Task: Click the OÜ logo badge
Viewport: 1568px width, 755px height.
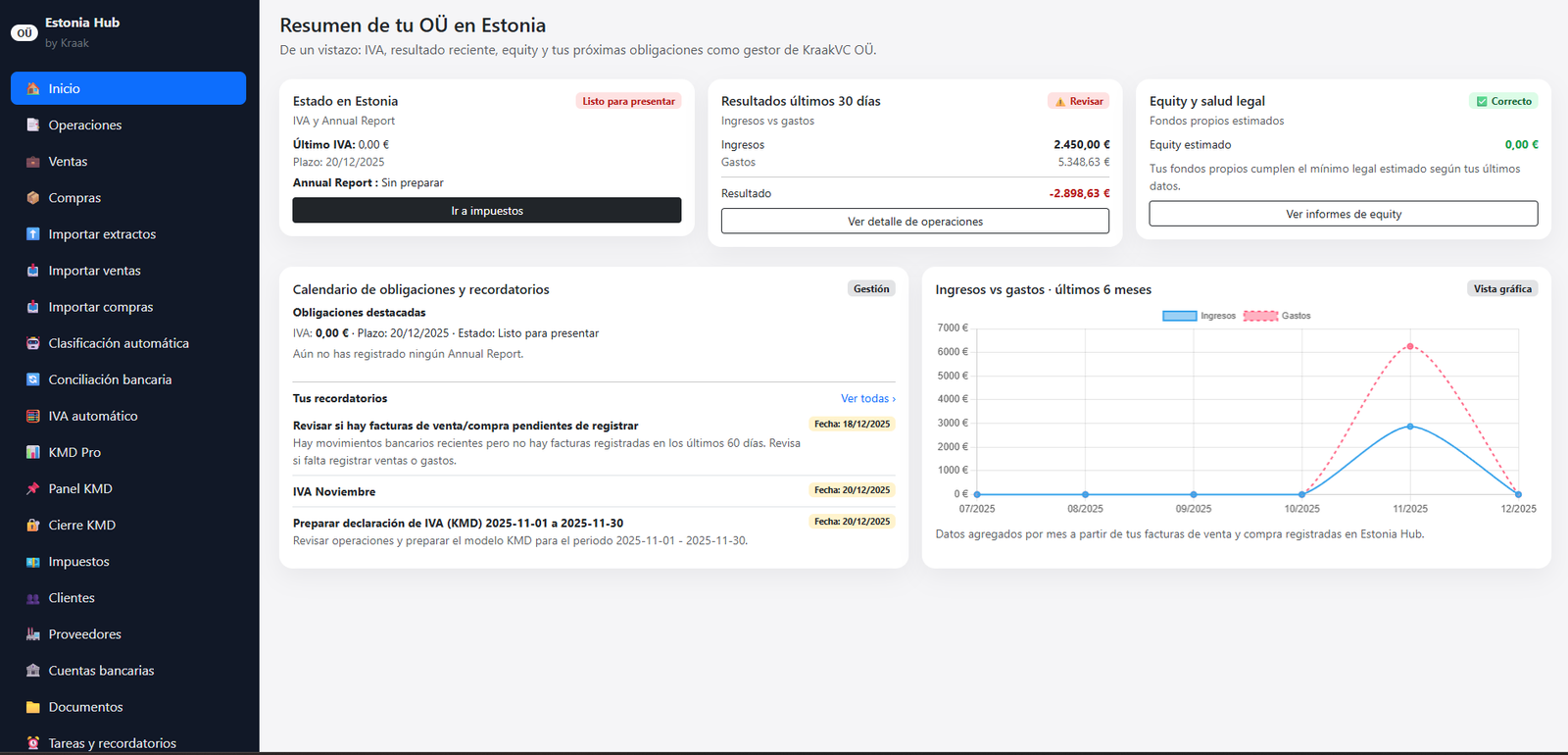Action: coord(24,32)
